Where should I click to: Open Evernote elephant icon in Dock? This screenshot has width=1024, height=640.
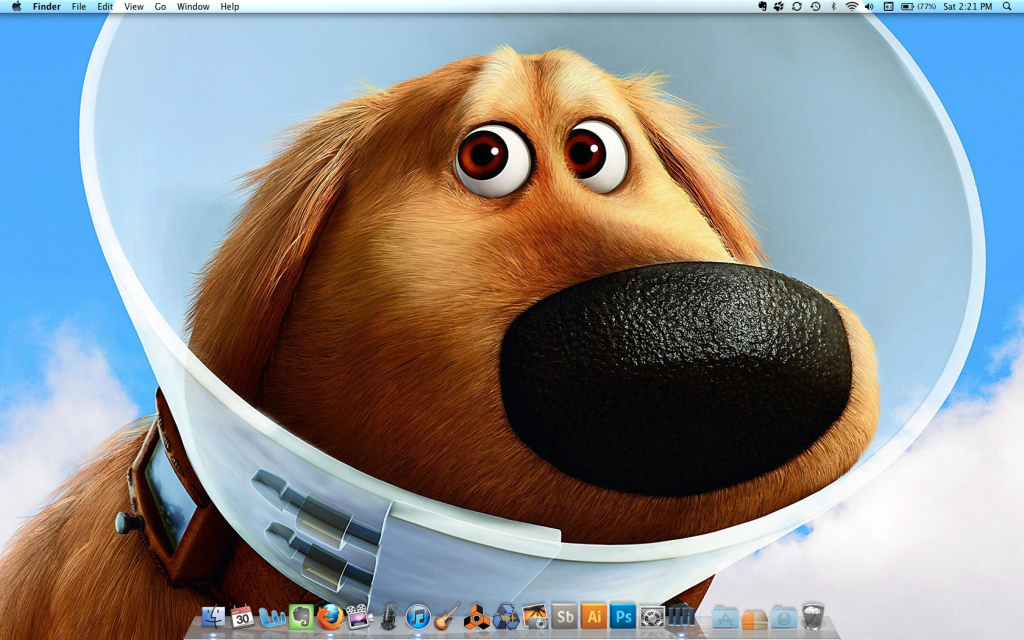pos(301,616)
